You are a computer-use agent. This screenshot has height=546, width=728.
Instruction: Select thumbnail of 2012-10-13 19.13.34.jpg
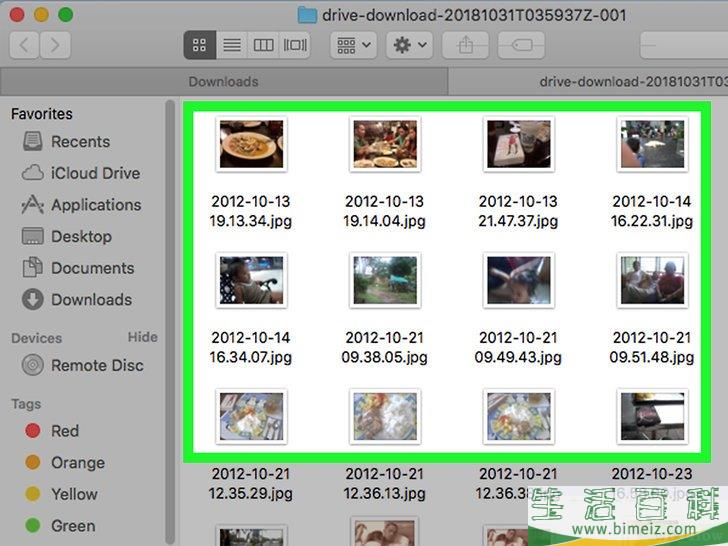click(x=251, y=144)
